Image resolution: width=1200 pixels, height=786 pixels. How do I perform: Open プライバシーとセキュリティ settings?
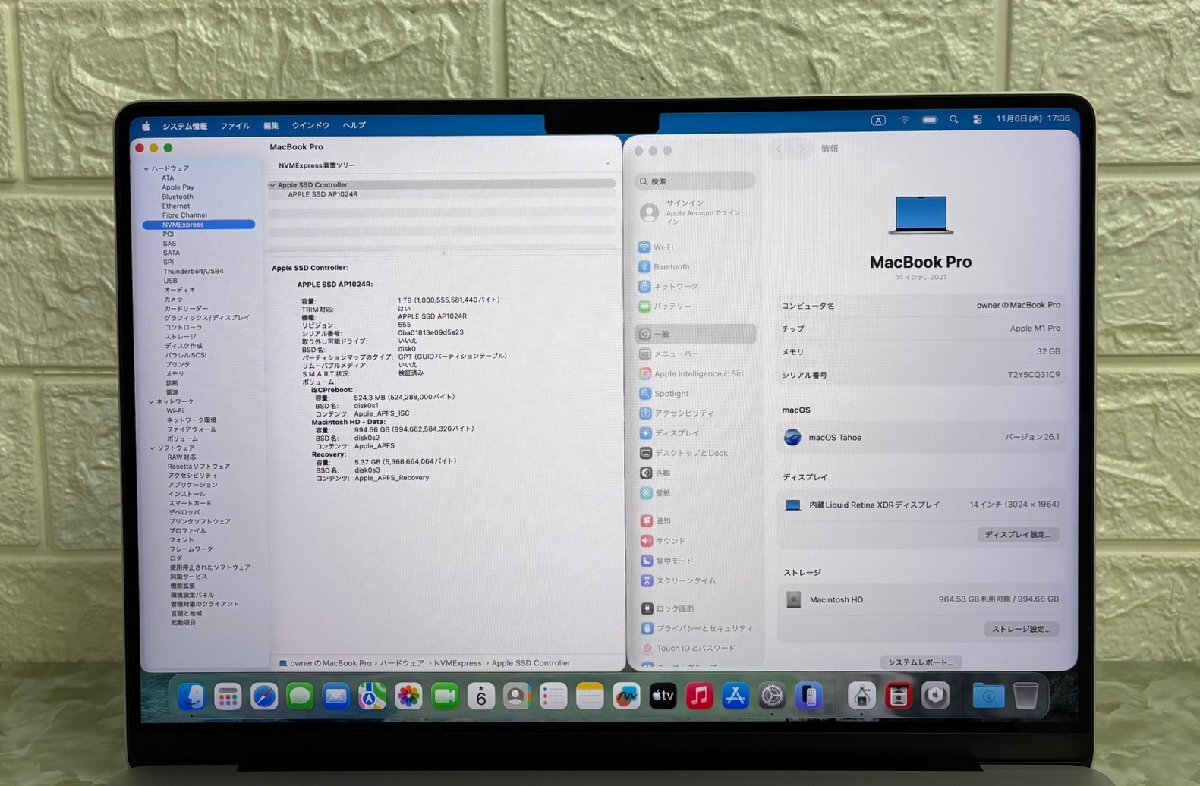point(696,628)
